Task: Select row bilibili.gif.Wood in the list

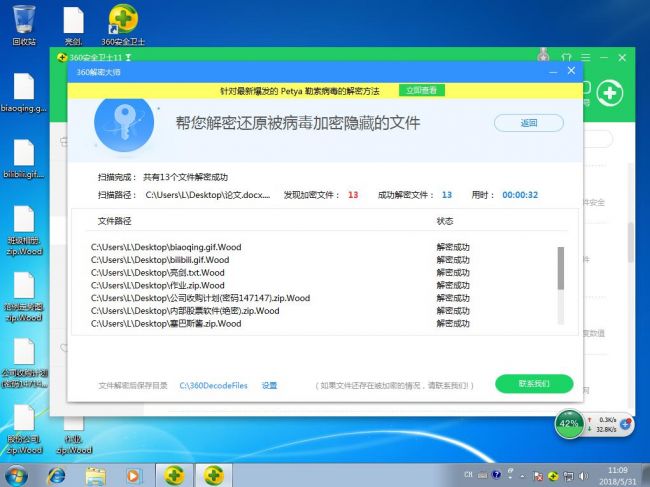Action: [280, 260]
